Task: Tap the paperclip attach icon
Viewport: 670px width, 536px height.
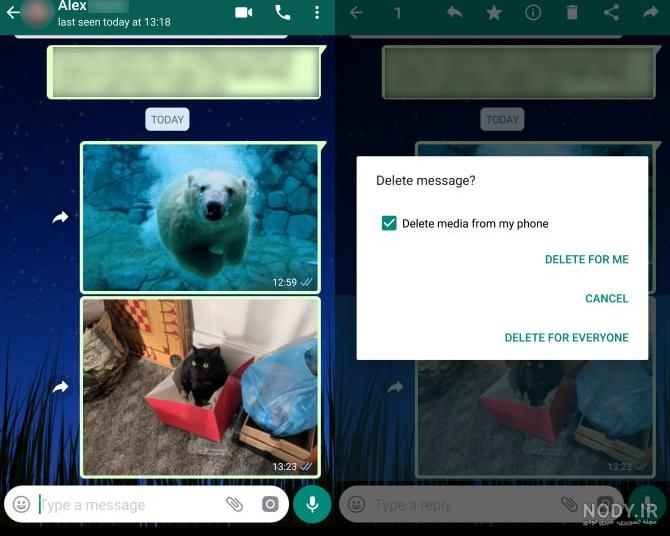Action: tap(234, 504)
